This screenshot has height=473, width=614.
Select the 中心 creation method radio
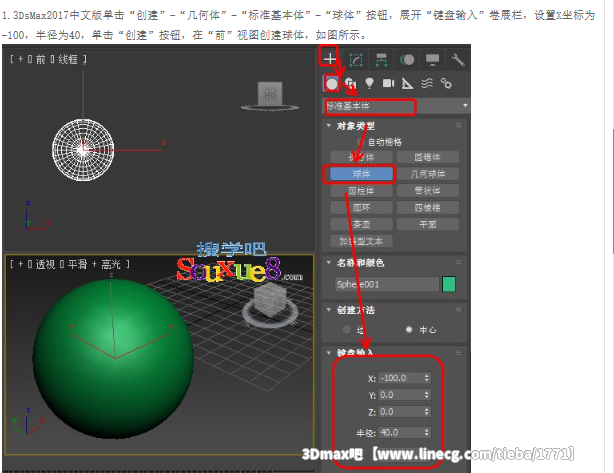[409, 329]
